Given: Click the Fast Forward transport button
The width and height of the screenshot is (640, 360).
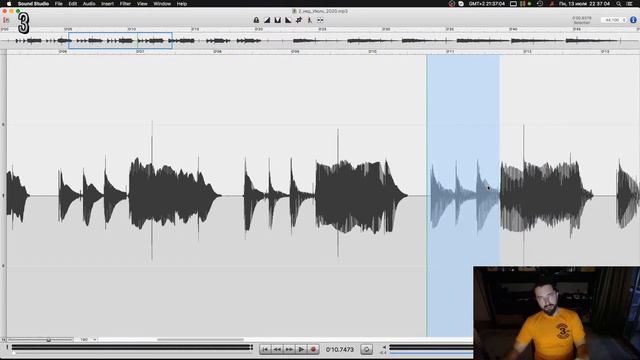Looking at the screenshot, I should coord(289,349).
